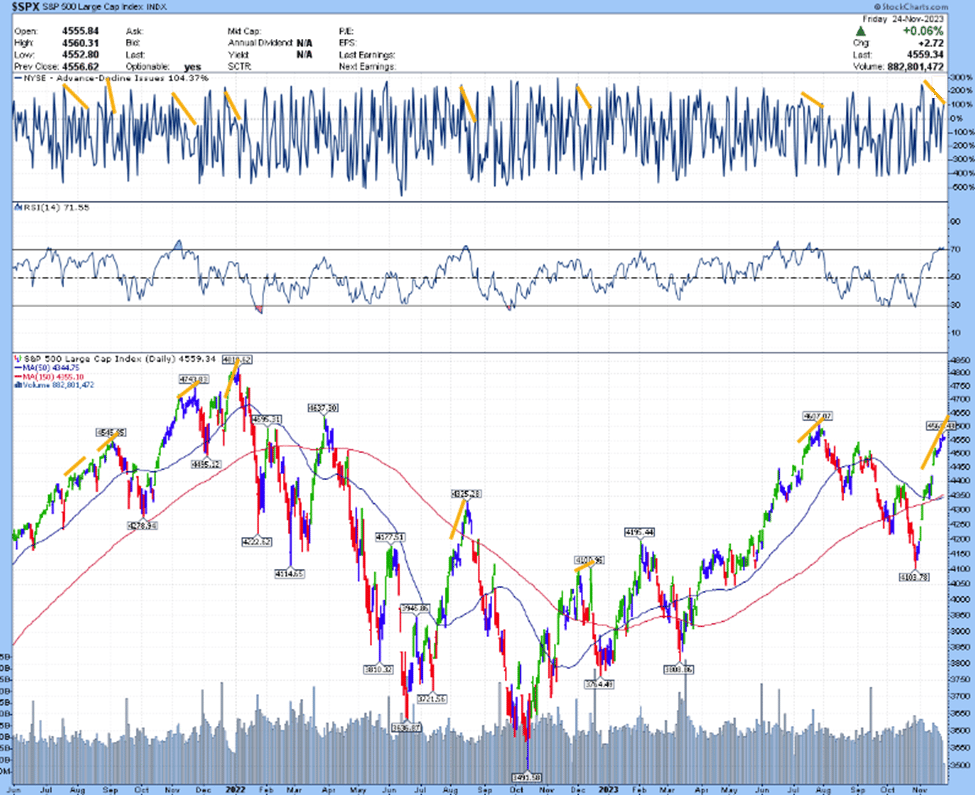Click the 3500 label on price axis

[961, 765]
